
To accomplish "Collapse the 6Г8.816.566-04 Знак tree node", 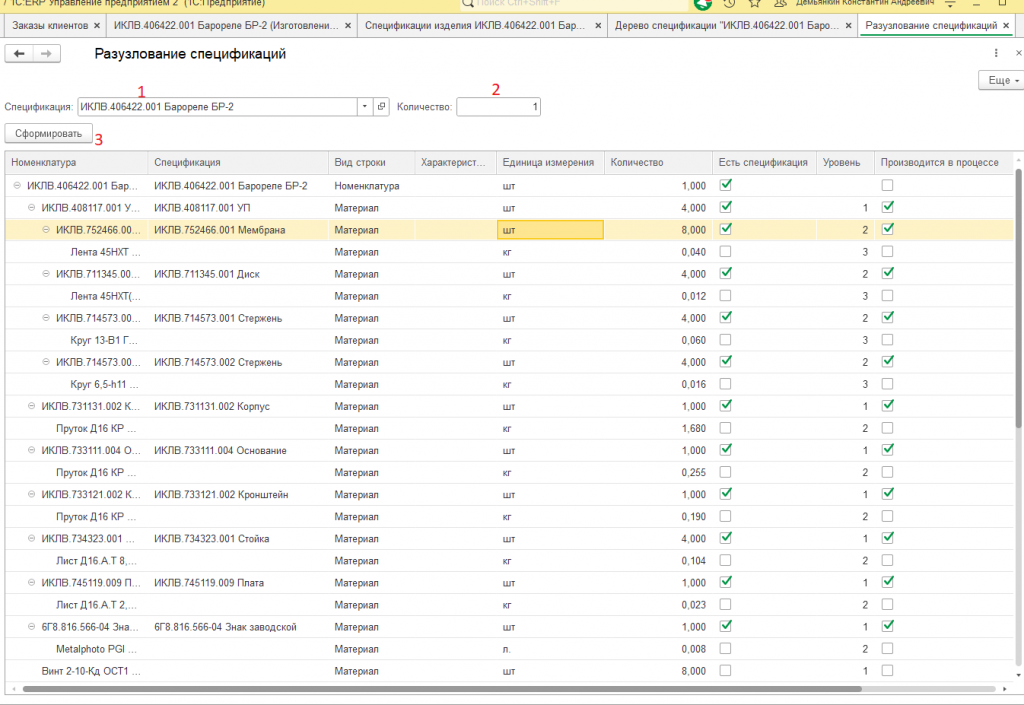I will pos(31,626).
